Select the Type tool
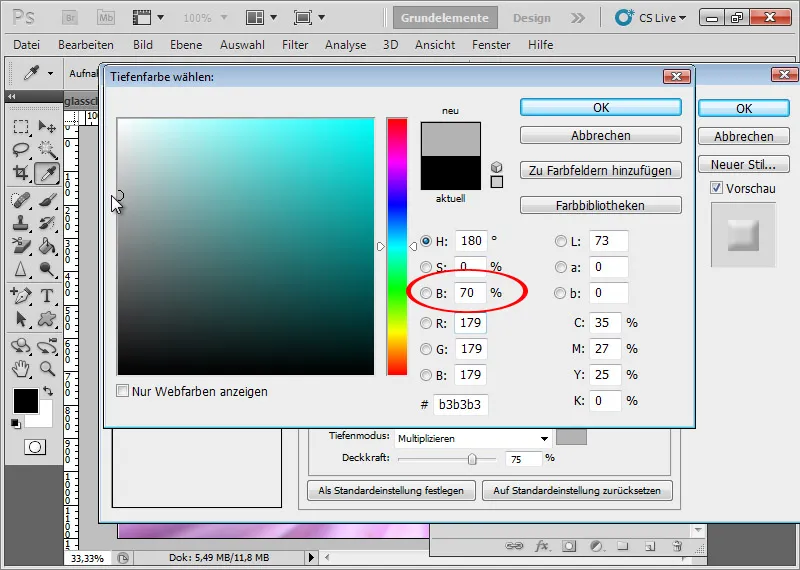This screenshot has width=800, height=570. [47, 295]
